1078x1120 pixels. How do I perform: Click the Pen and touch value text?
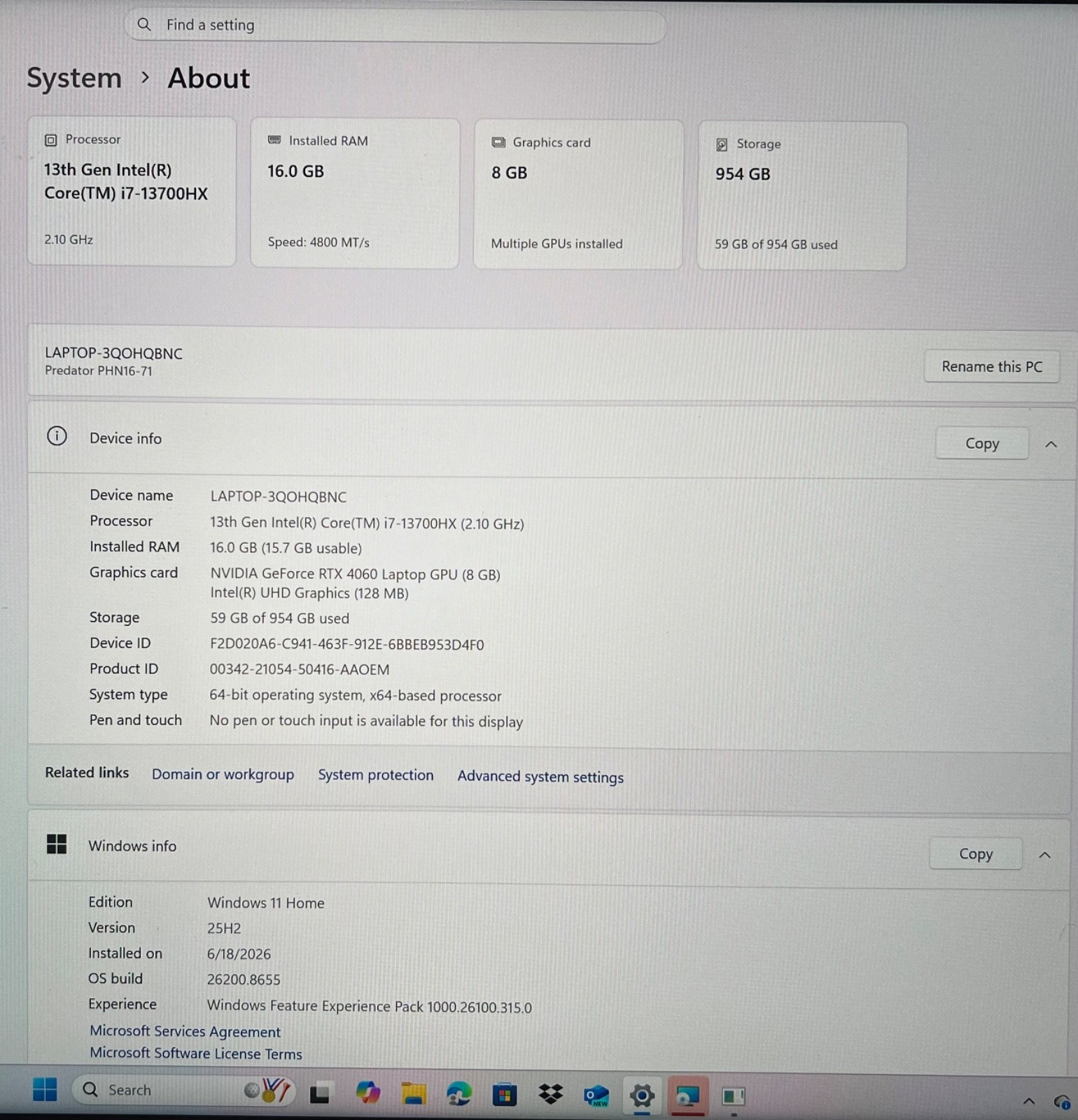[x=366, y=721]
